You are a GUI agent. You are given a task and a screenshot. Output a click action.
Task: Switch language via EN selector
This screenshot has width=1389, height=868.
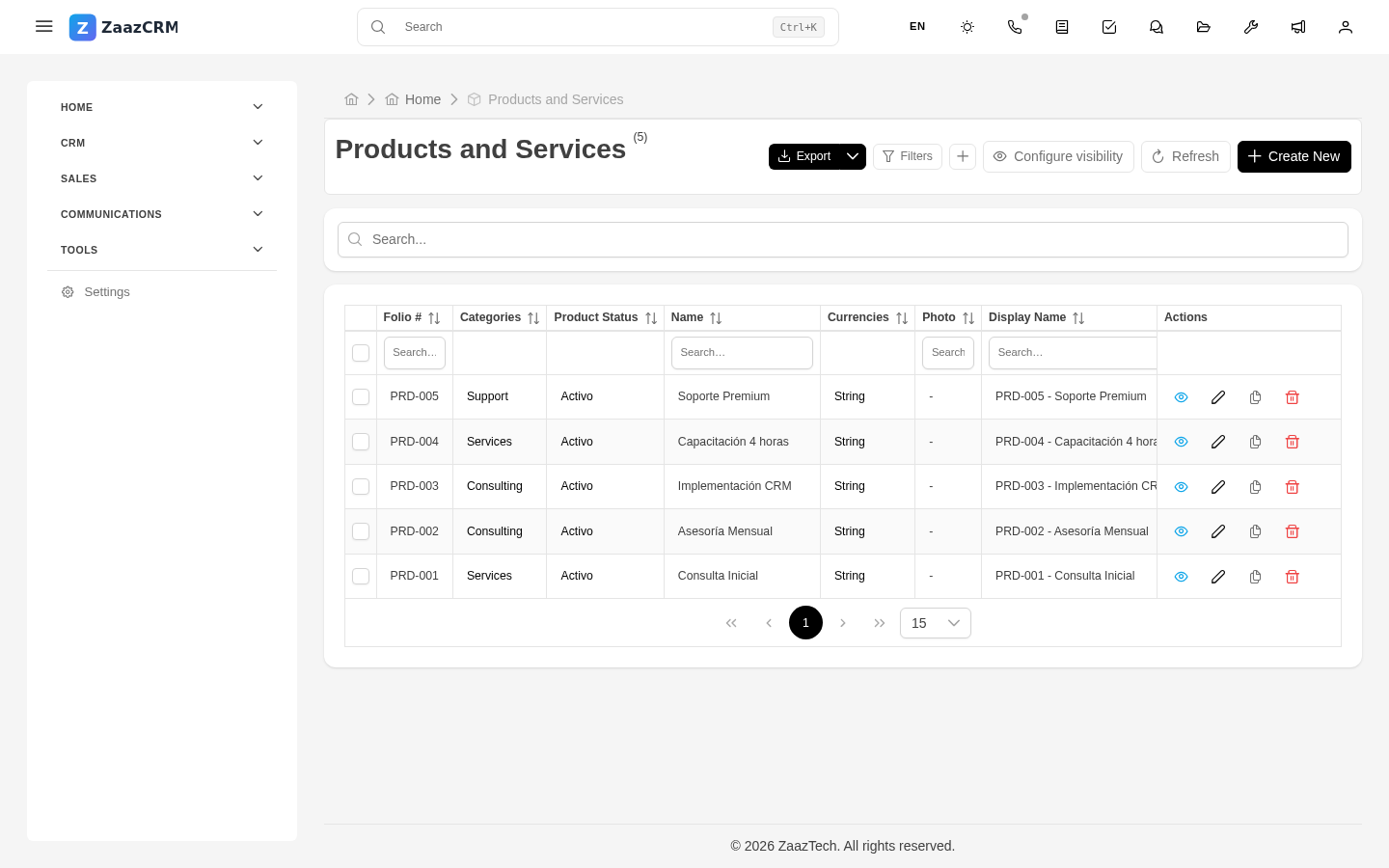click(x=917, y=27)
